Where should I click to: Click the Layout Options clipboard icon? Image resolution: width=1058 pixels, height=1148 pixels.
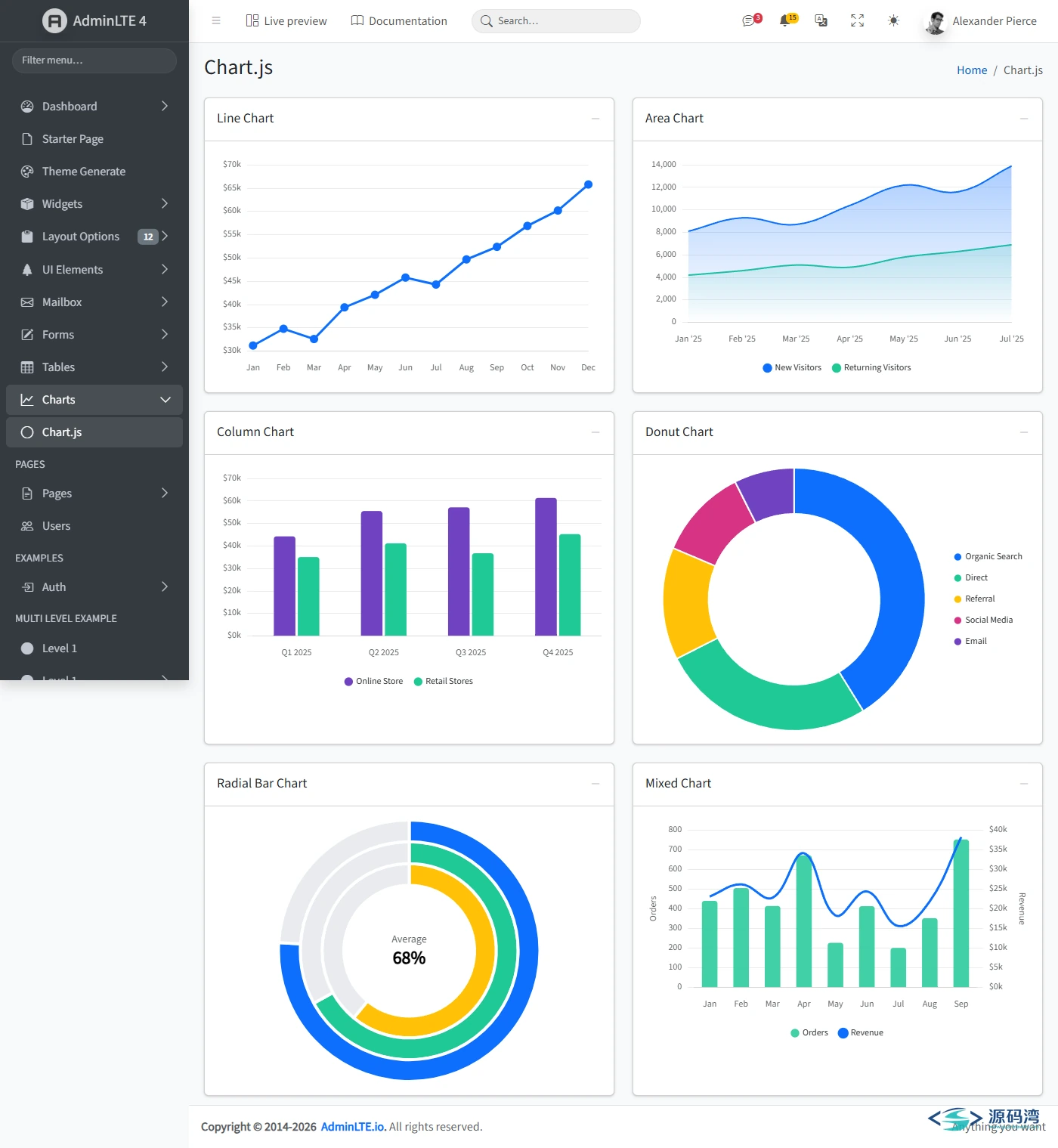tap(27, 237)
